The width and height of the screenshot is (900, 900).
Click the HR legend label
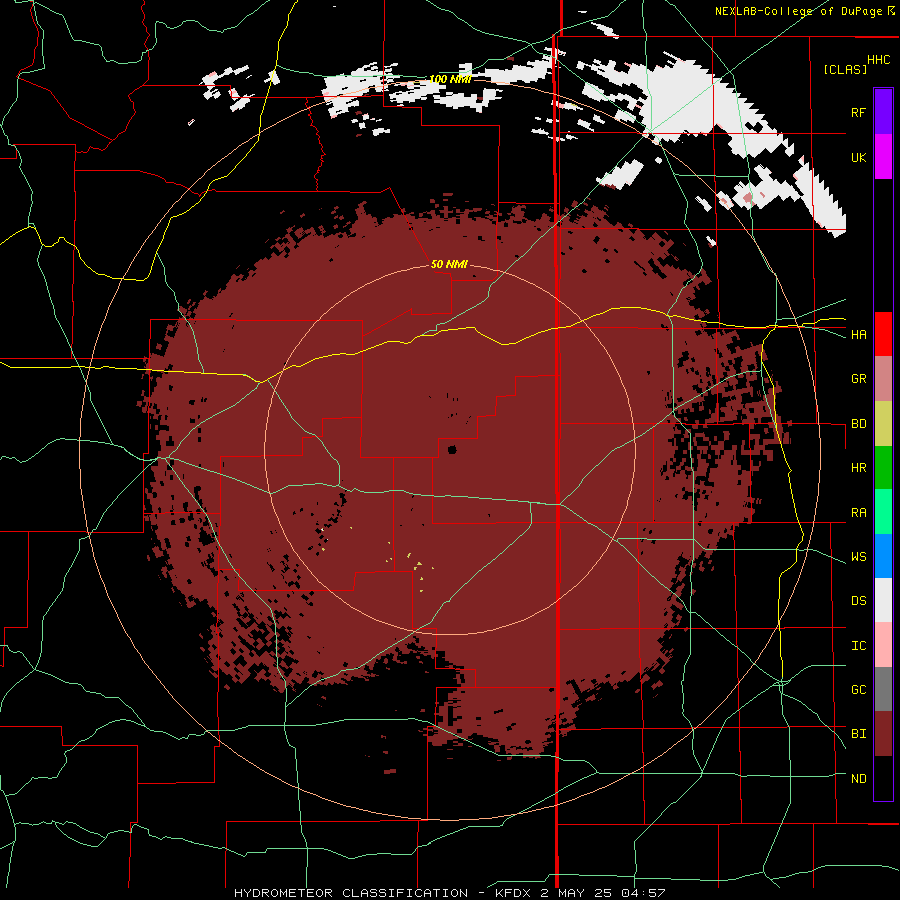point(858,468)
